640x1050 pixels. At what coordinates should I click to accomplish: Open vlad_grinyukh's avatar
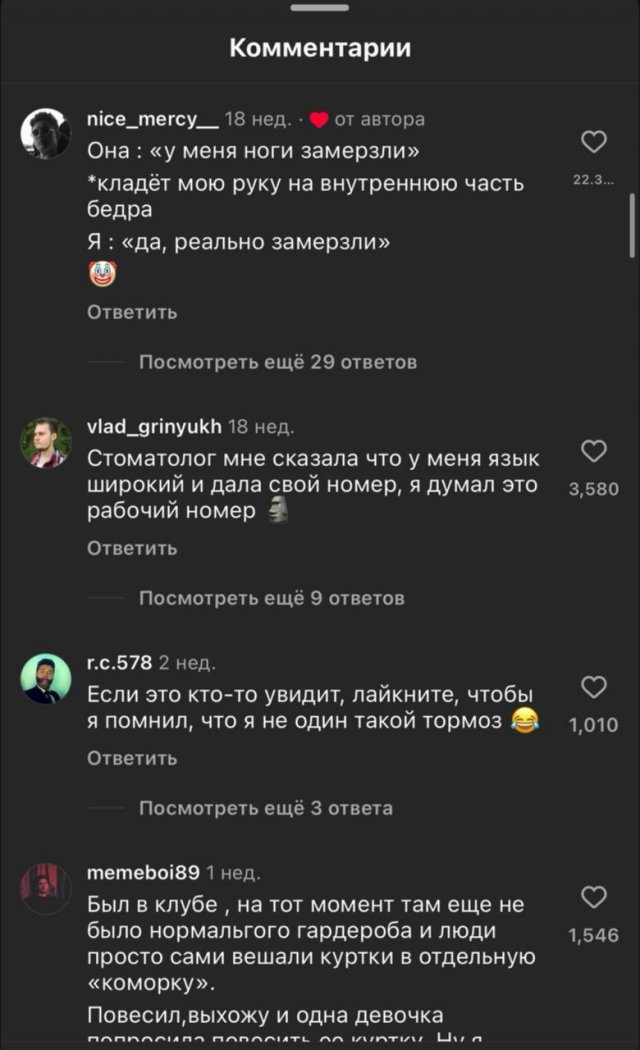[x=46, y=442]
